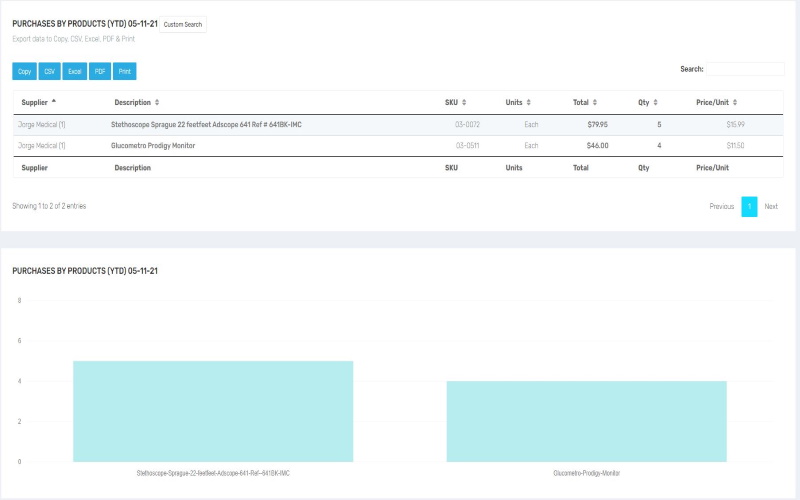Go to the Next page
This screenshot has height=500, width=800.
point(771,207)
